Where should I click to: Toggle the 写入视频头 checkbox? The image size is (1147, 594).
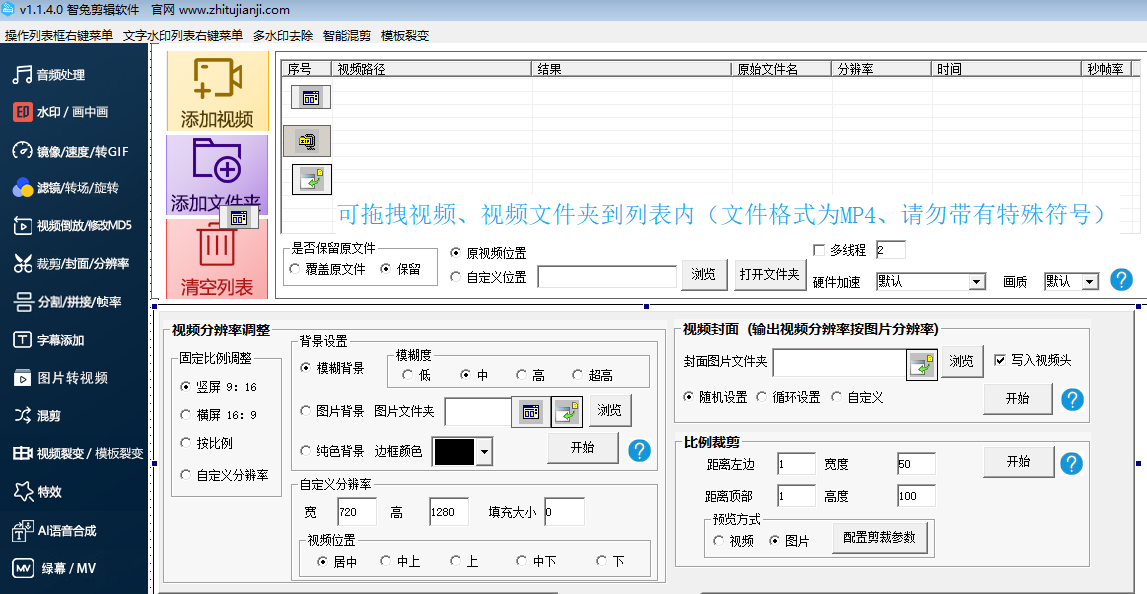coord(1001,360)
